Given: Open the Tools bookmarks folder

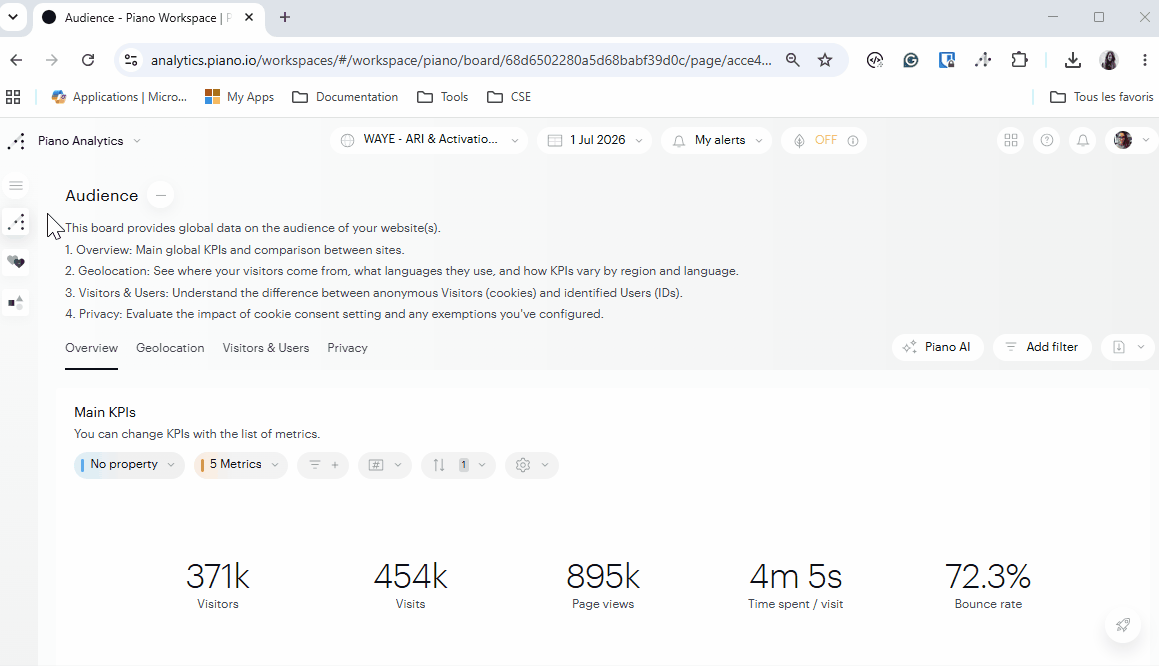Looking at the screenshot, I should tap(443, 97).
